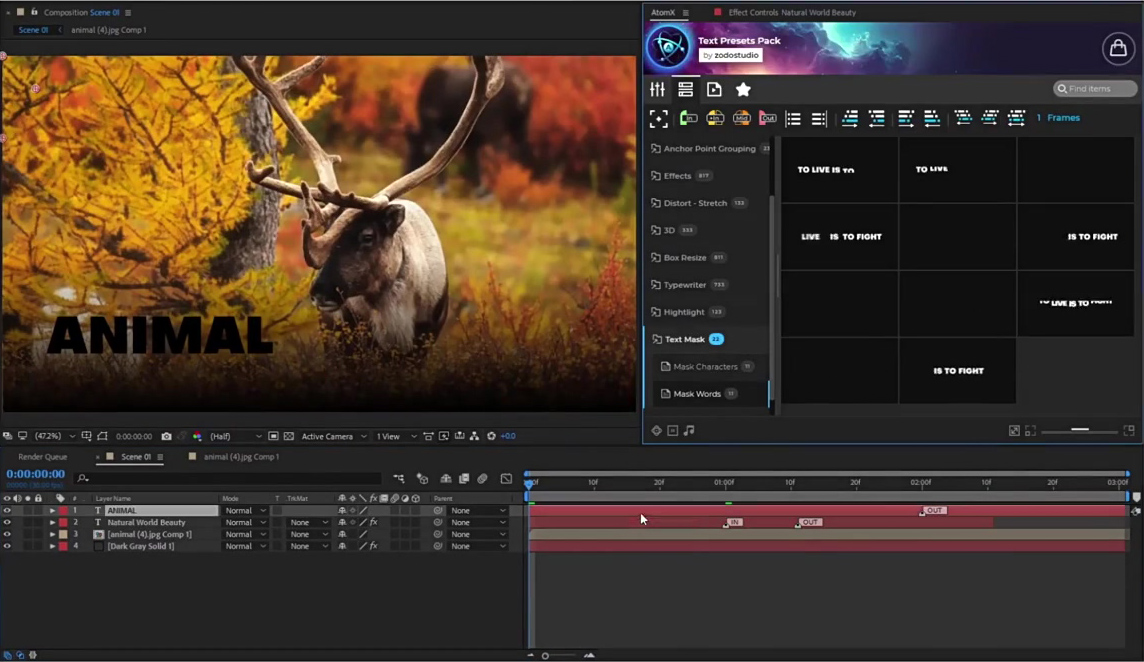Image resolution: width=1144 pixels, height=662 pixels.
Task: Take a snapshot with the camera icon
Action: 166,436
